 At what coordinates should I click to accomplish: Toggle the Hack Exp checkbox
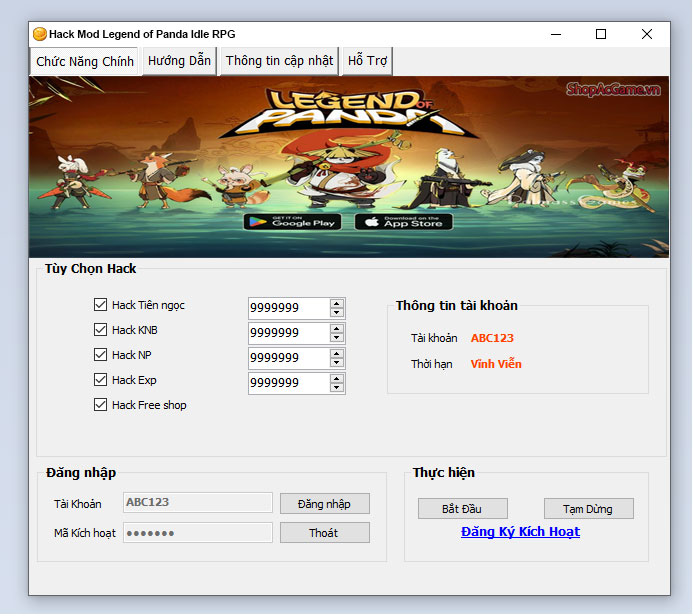pos(100,380)
